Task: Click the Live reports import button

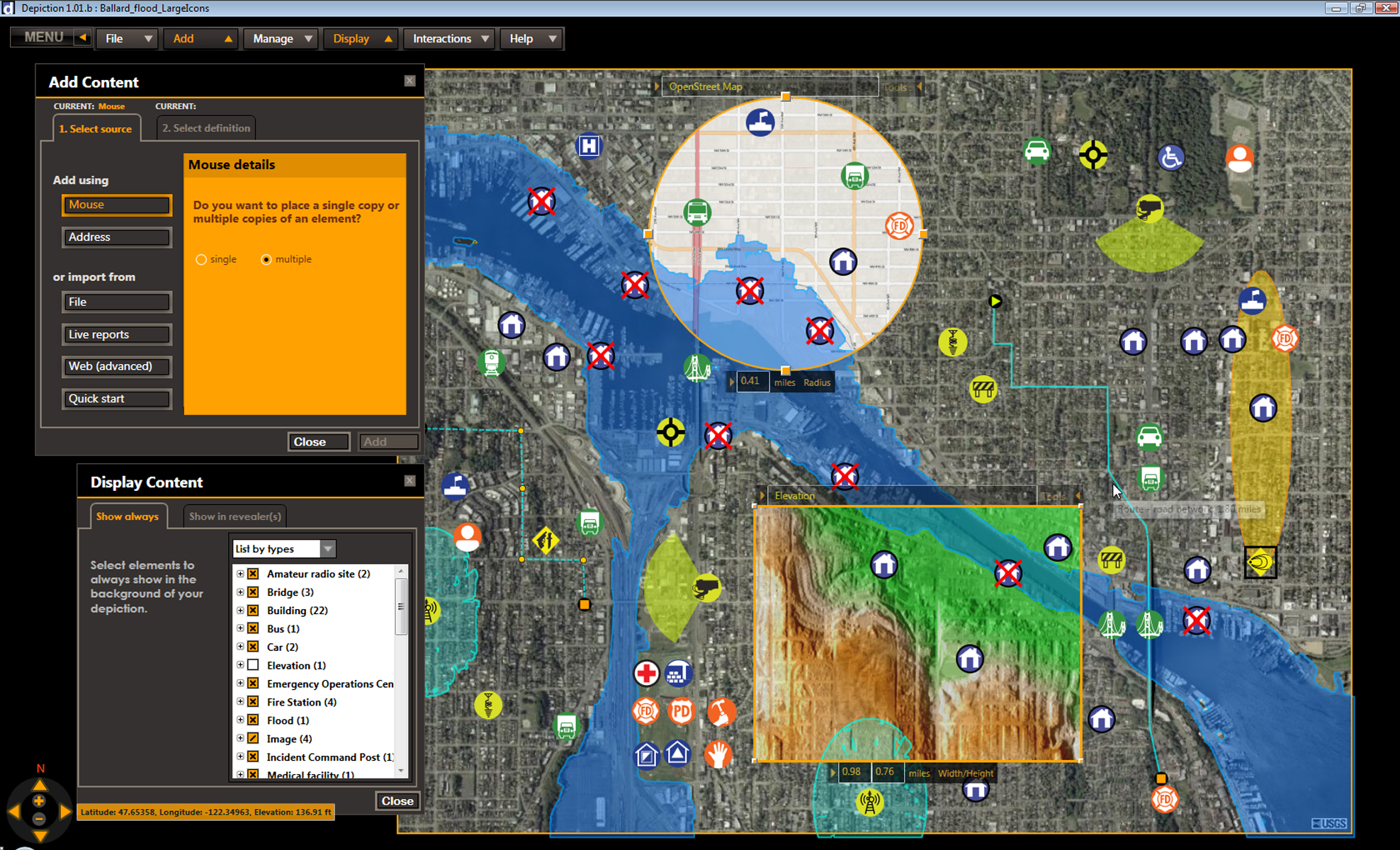Action: [x=116, y=334]
